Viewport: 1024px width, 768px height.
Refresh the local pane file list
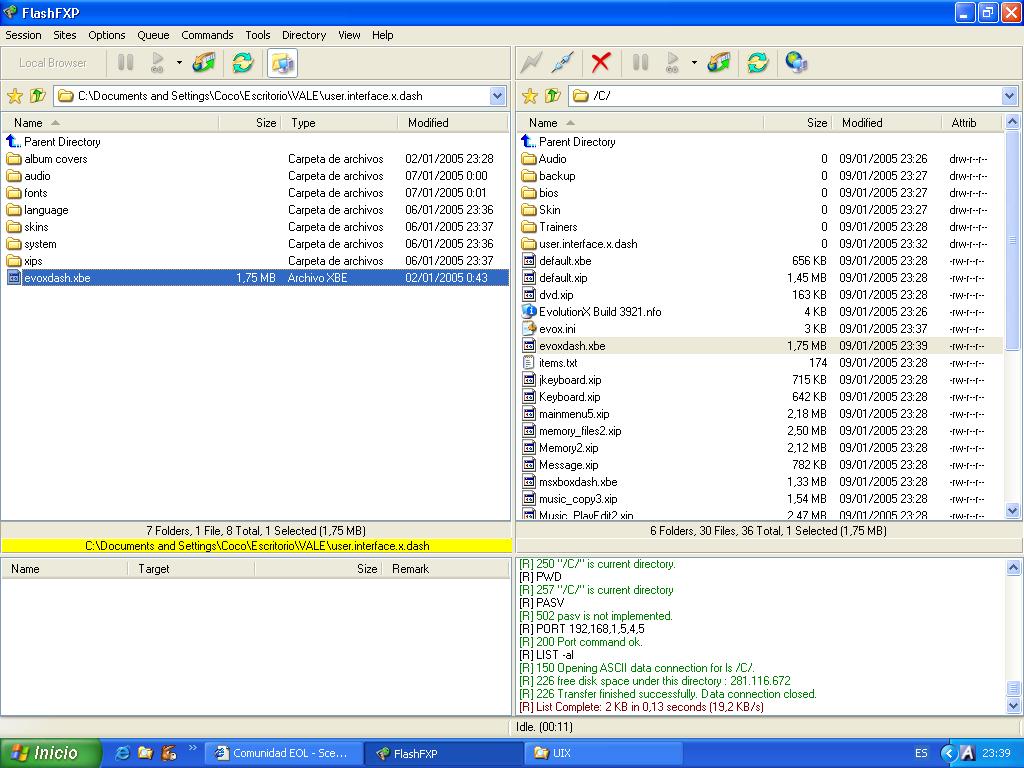243,63
